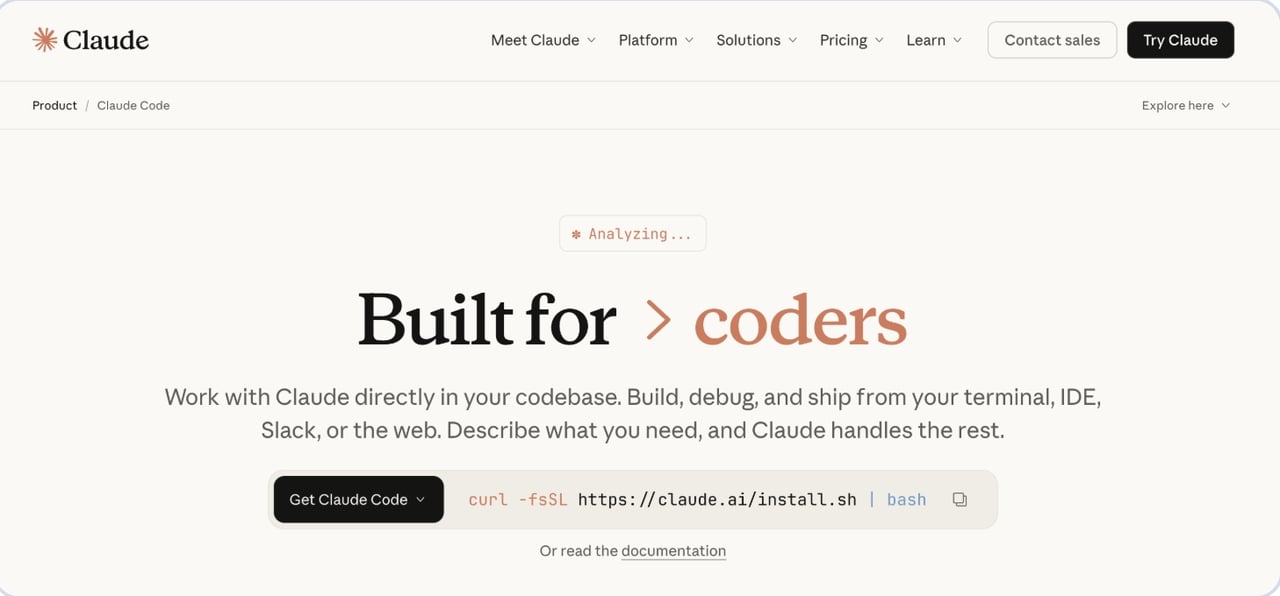Open the Solutions dropdown menu
This screenshot has height=596, width=1280.
pos(757,40)
